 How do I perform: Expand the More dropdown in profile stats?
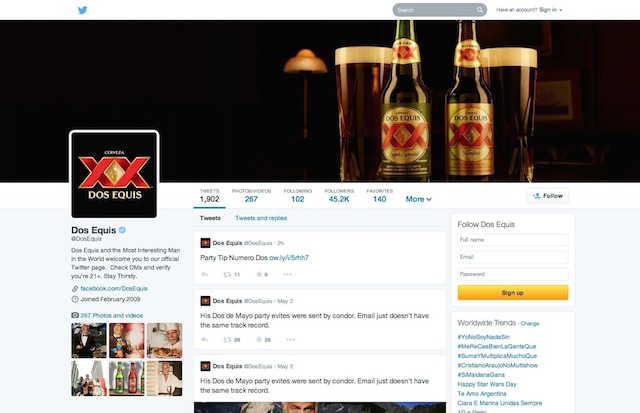click(418, 199)
